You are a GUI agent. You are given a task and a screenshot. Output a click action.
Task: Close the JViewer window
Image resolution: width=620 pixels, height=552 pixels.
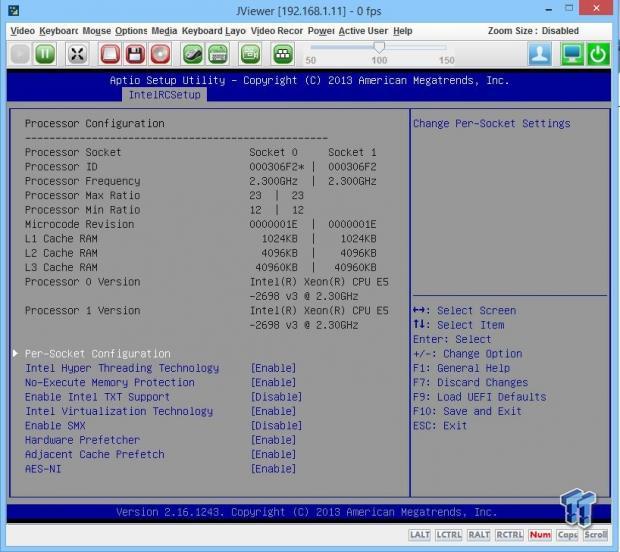596,8
